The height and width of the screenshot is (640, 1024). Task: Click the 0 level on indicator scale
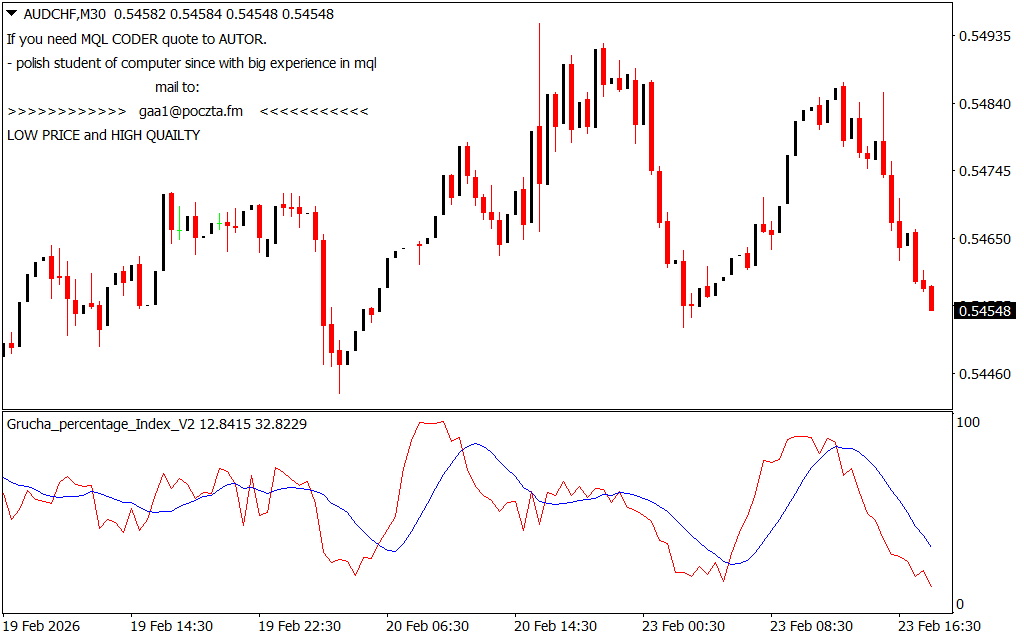[960, 604]
